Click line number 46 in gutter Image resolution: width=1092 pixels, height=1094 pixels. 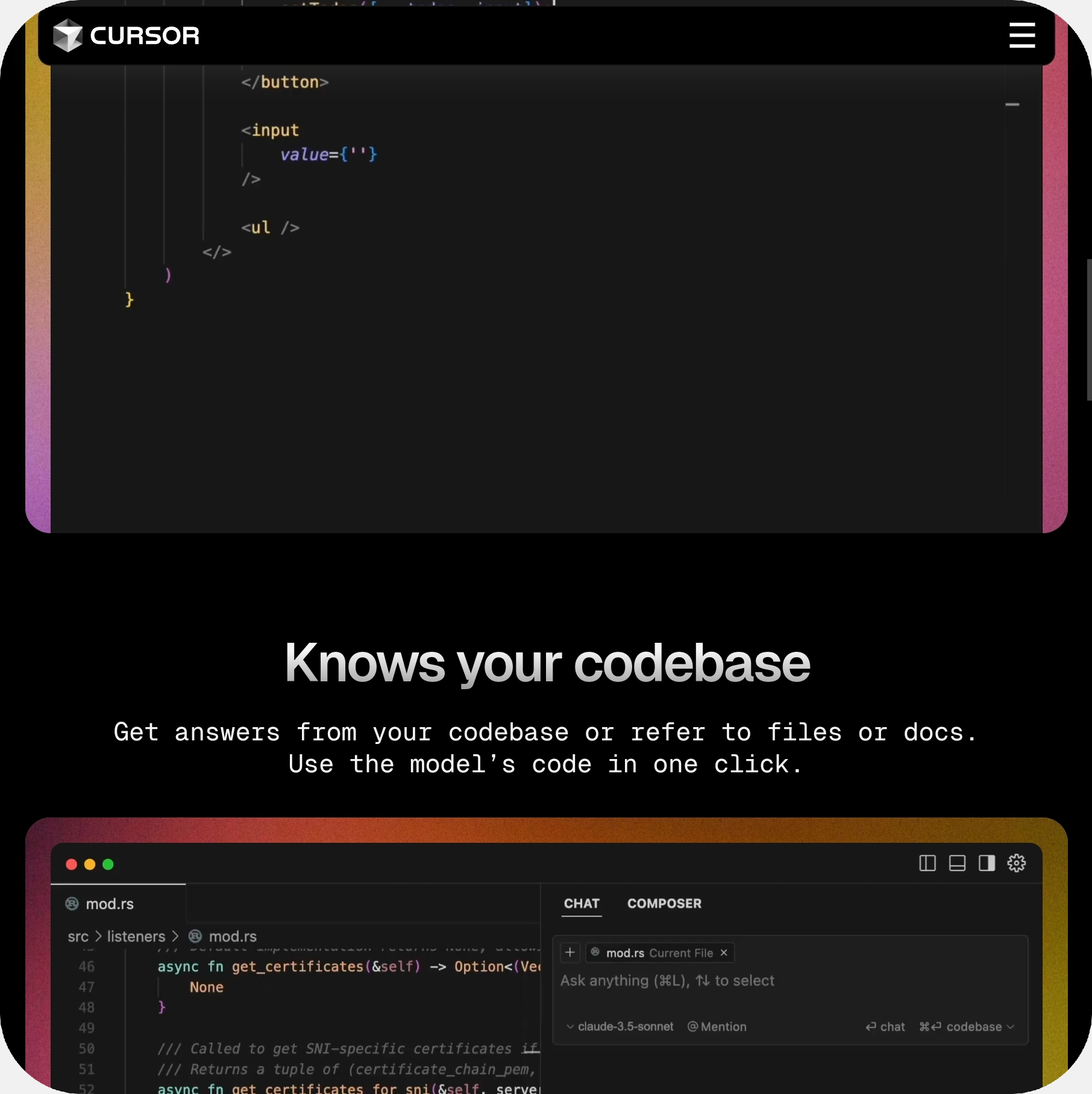[86, 967]
